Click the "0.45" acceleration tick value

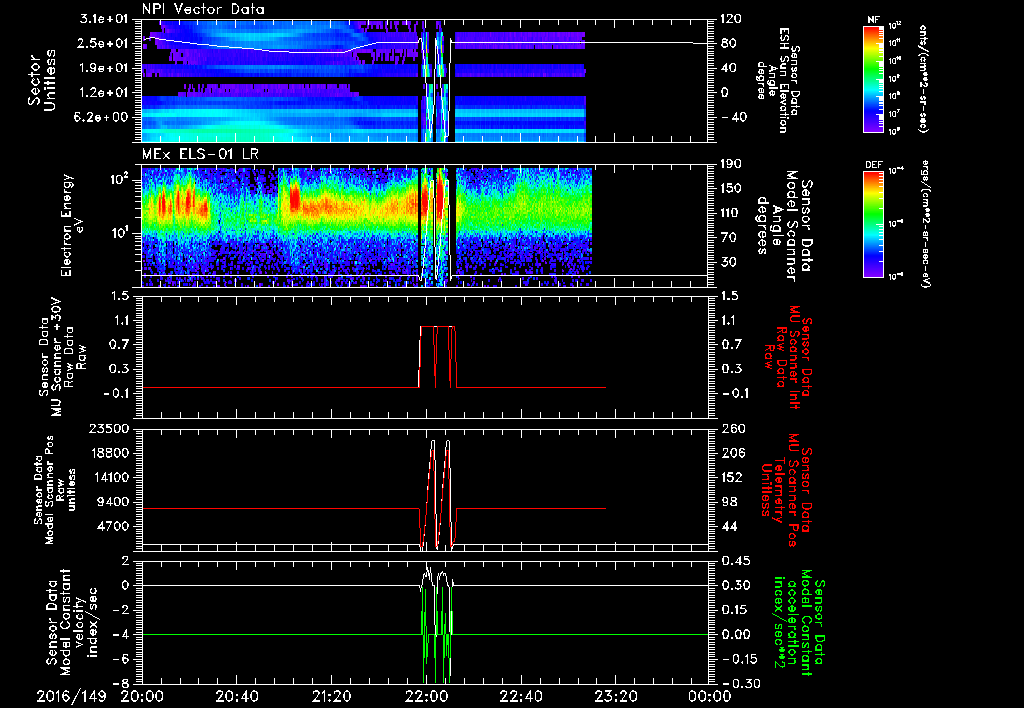pos(735,560)
